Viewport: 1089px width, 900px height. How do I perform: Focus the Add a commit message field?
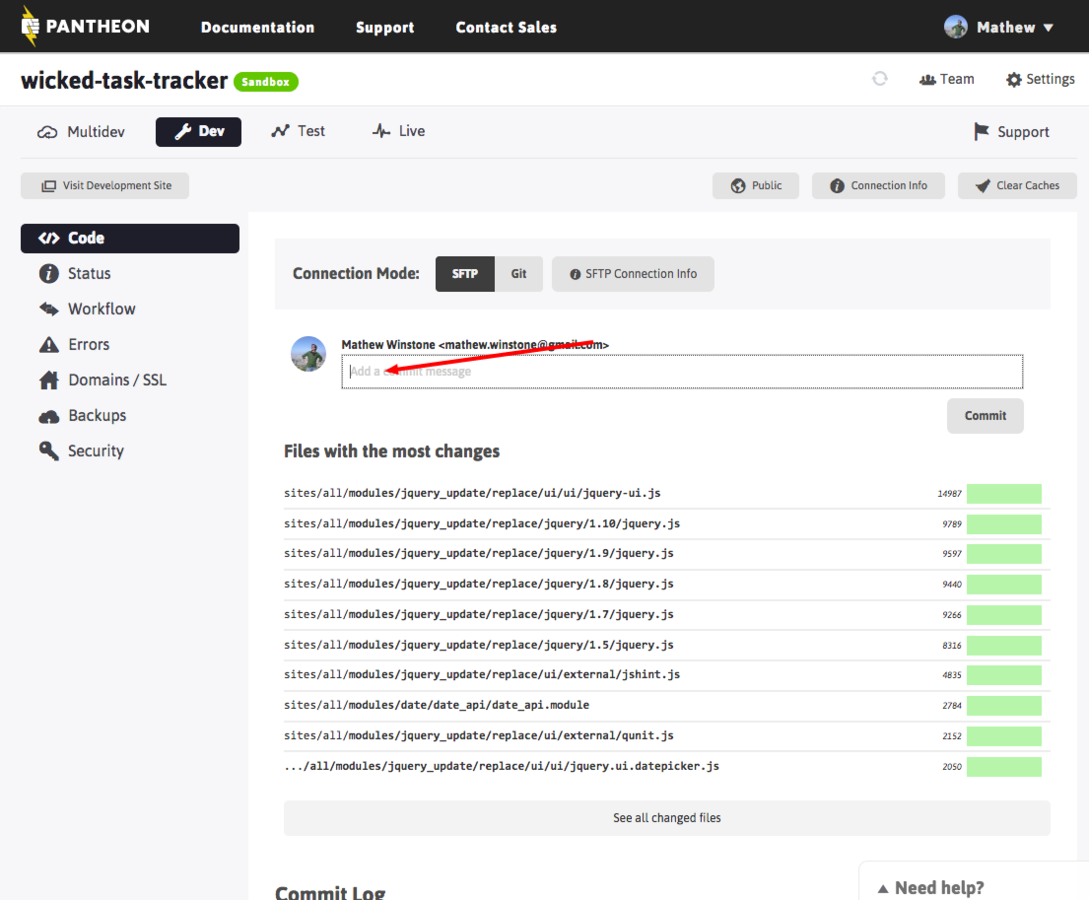(x=682, y=372)
